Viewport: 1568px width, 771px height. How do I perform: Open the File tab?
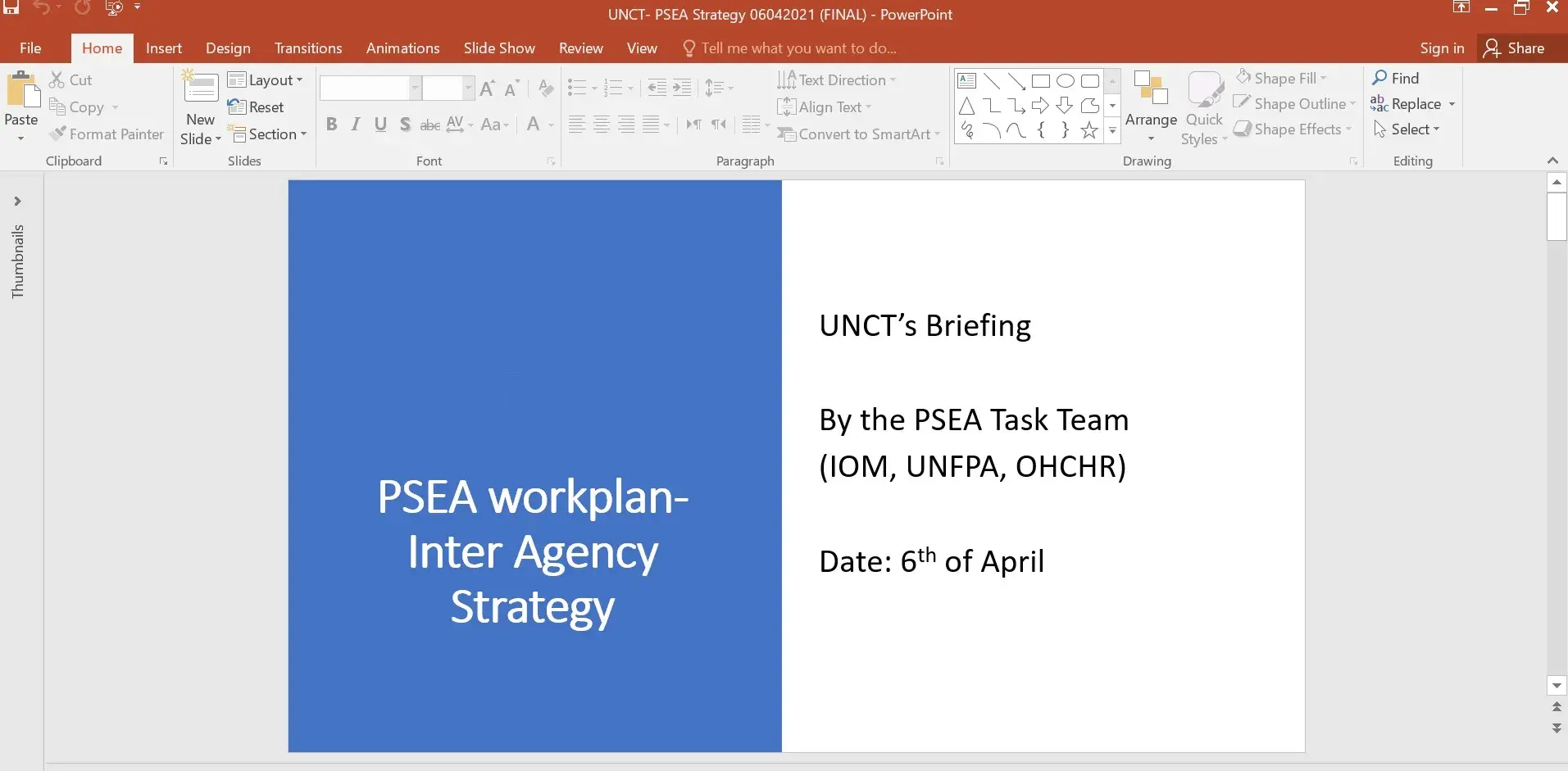[x=30, y=48]
